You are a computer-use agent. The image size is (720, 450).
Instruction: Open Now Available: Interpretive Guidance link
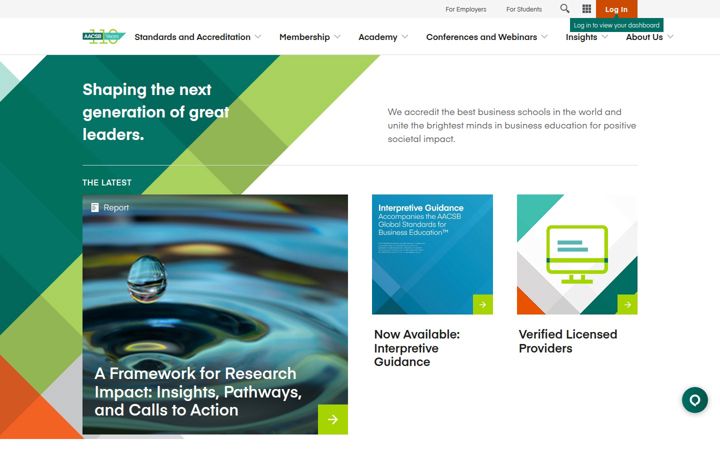pyautogui.click(x=417, y=348)
